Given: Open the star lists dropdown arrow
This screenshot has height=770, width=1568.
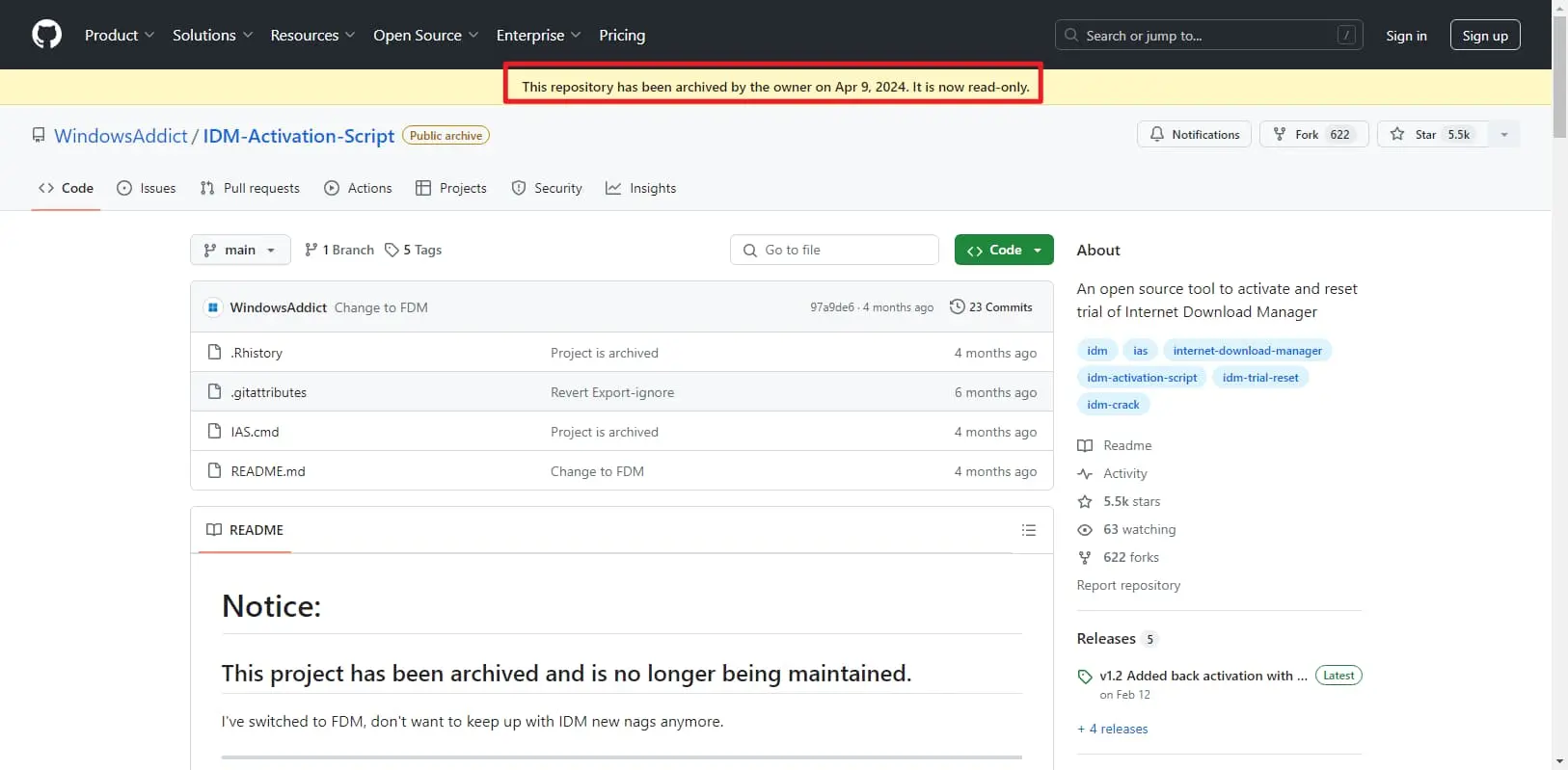Looking at the screenshot, I should point(1503,134).
